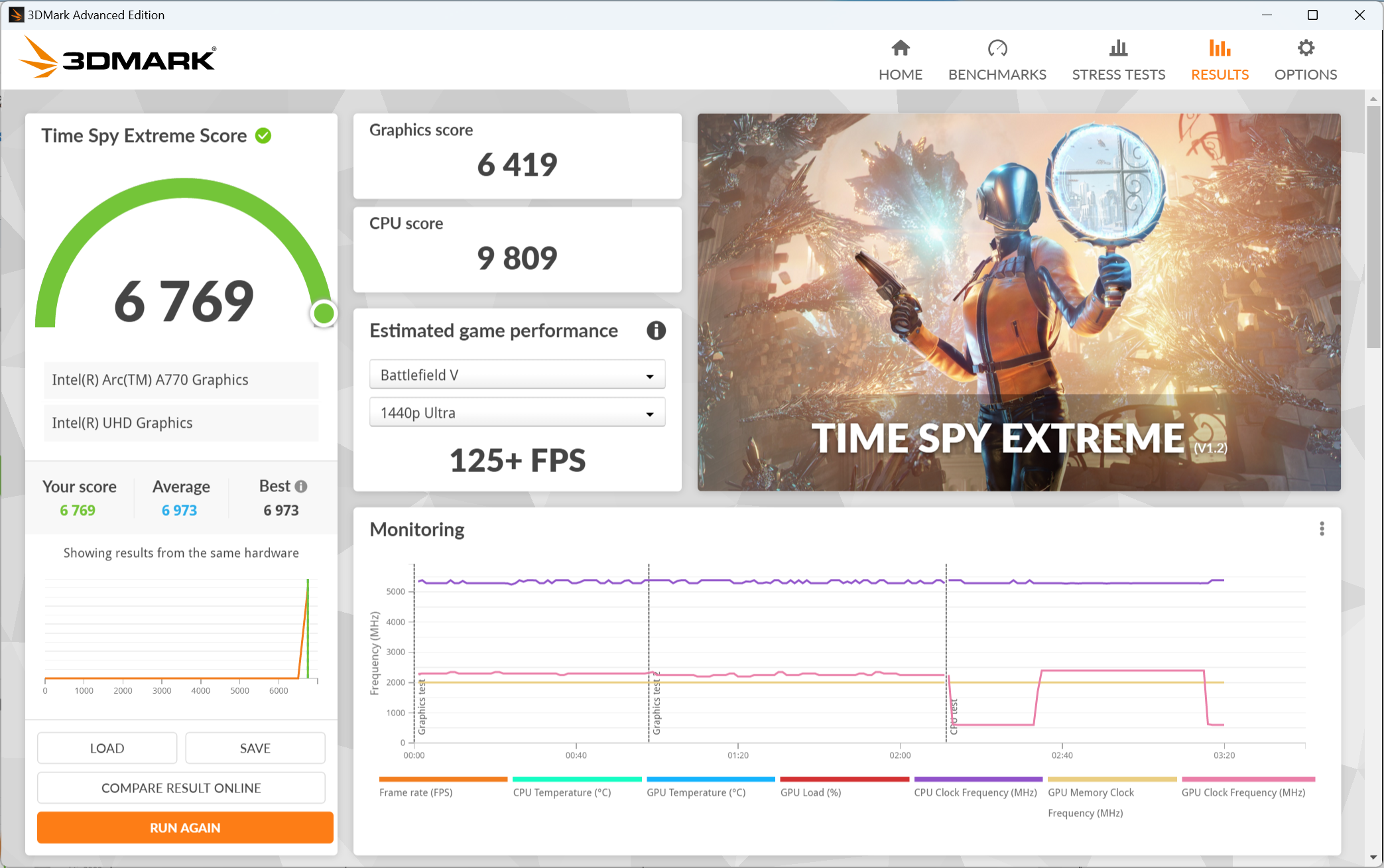Click info icon next to Best score
This screenshot has width=1384, height=868.
[301, 486]
